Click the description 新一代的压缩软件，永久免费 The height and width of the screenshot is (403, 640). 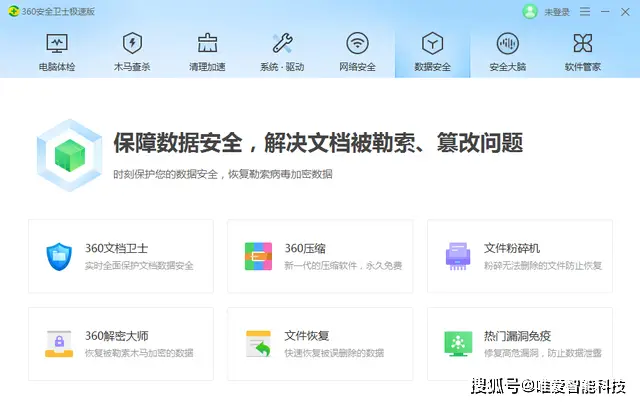point(343,266)
